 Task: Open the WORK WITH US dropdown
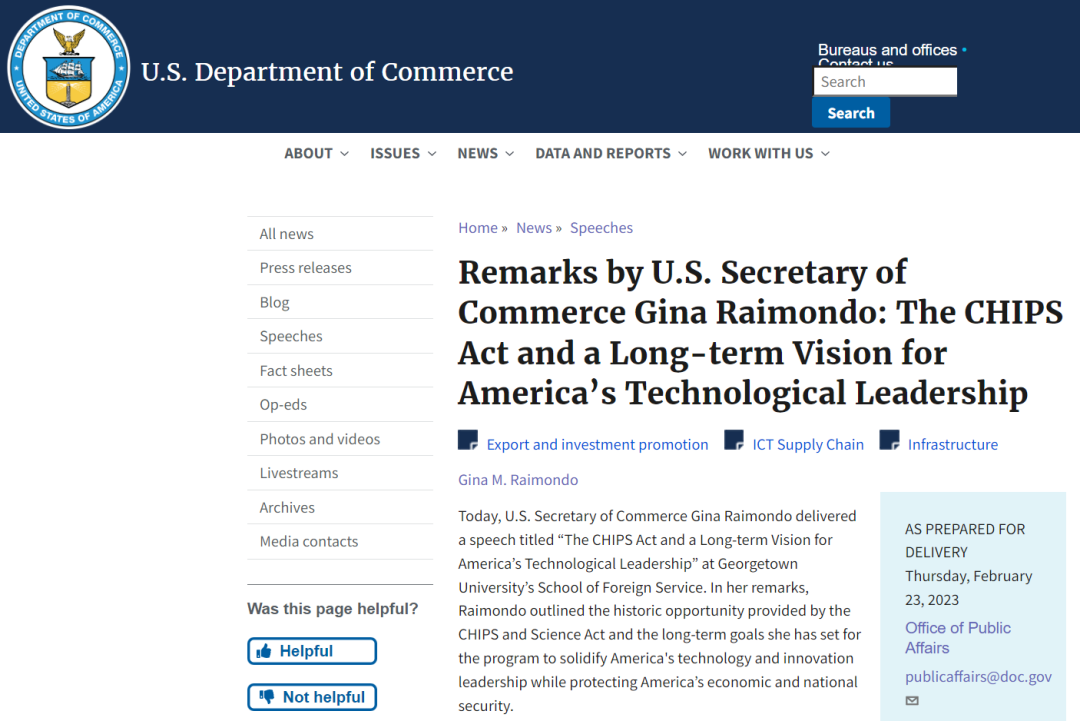(769, 154)
